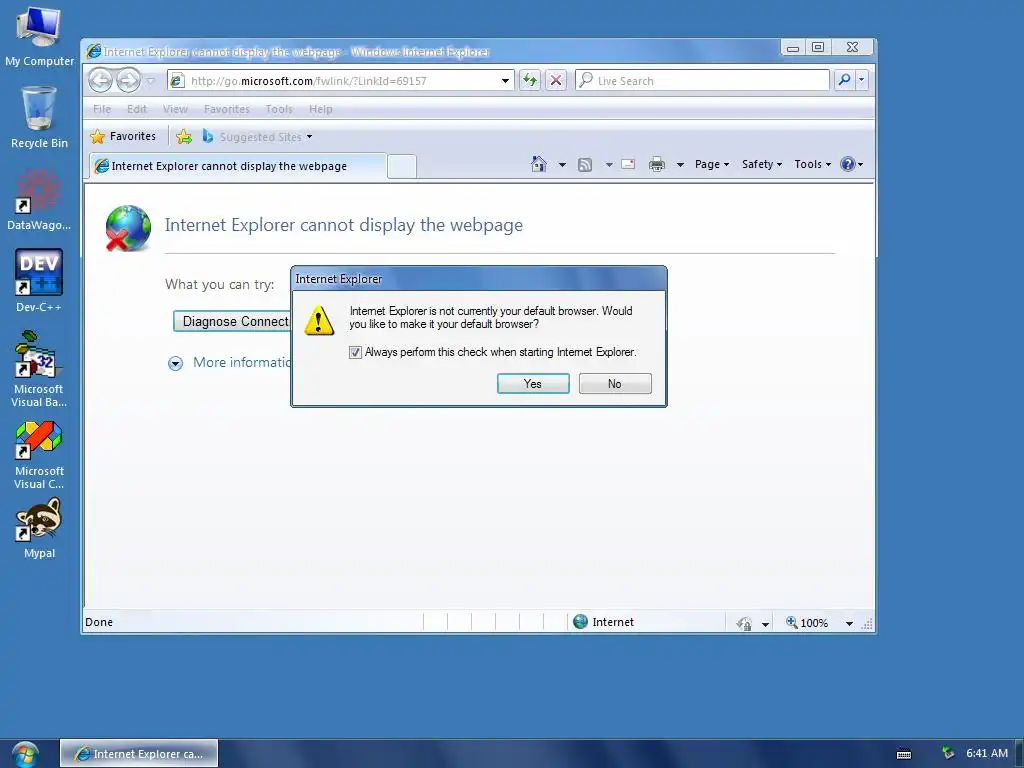This screenshot has width=1024, height=768.
Task: Open the dropdown beside Protected Mode icon
Action: click(765, 624)
